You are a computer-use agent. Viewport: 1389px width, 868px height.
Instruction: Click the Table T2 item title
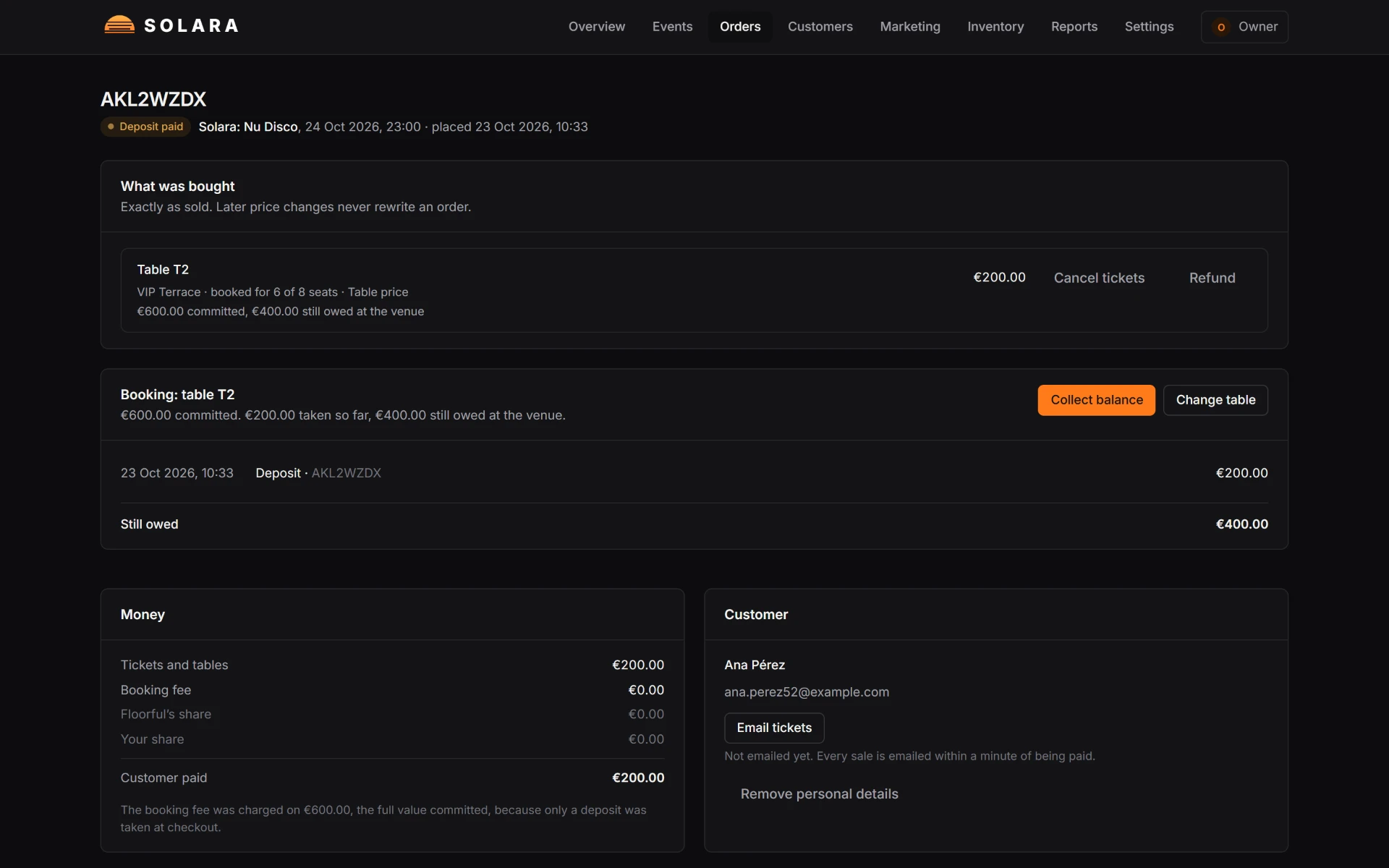click(x=163, y=270)
